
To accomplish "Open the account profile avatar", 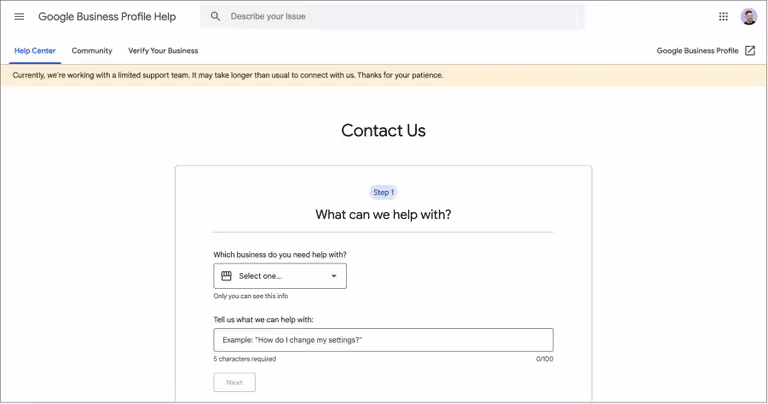I will point(749,16).
